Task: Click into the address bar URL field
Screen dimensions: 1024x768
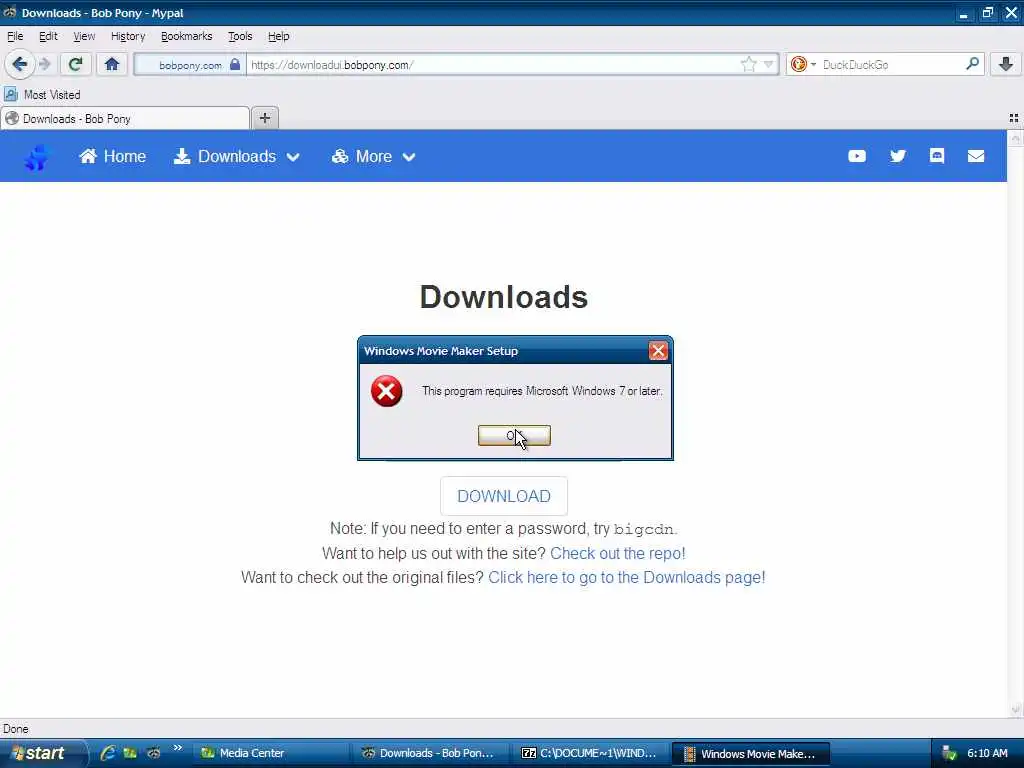Action: click(x=493, y=65)
